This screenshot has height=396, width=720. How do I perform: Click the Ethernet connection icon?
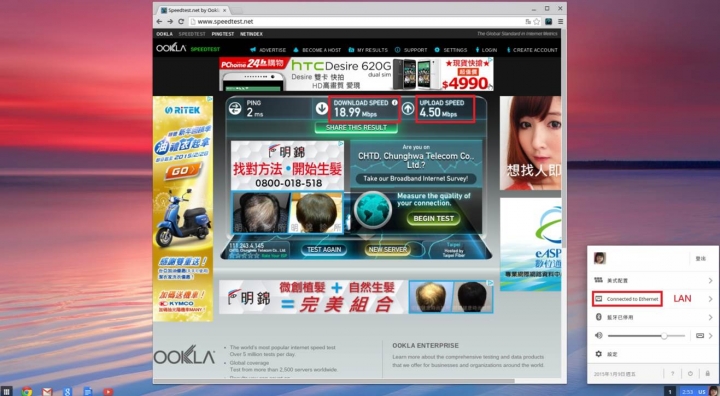[x=599, y=299]
